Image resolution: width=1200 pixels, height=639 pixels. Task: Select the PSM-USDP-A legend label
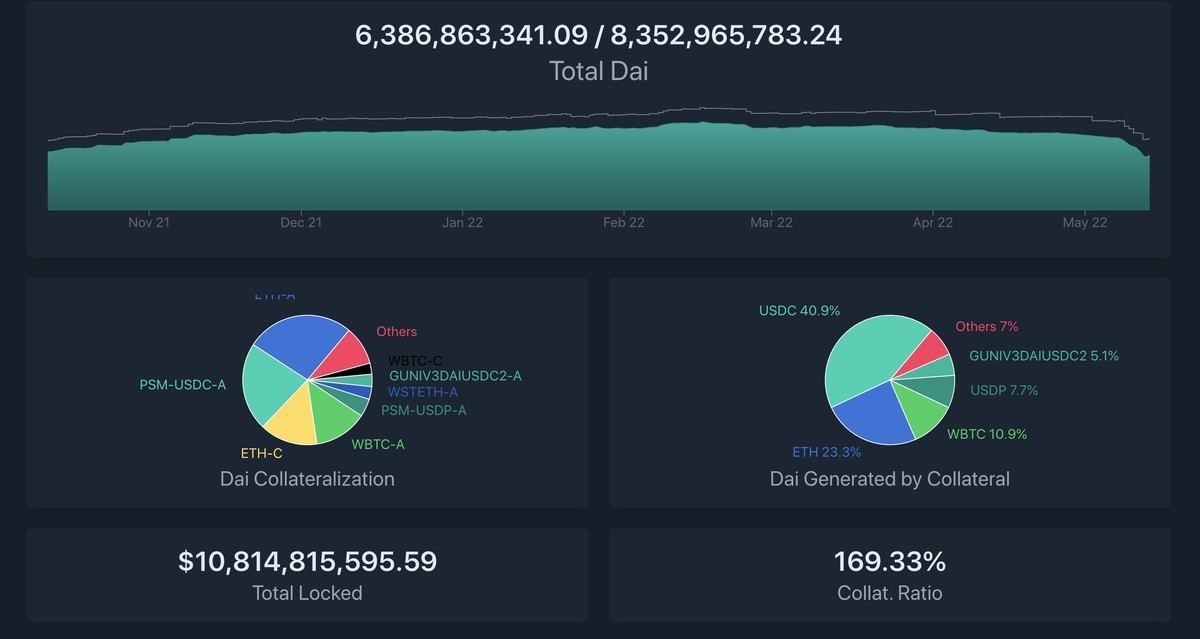pos(424,410)
